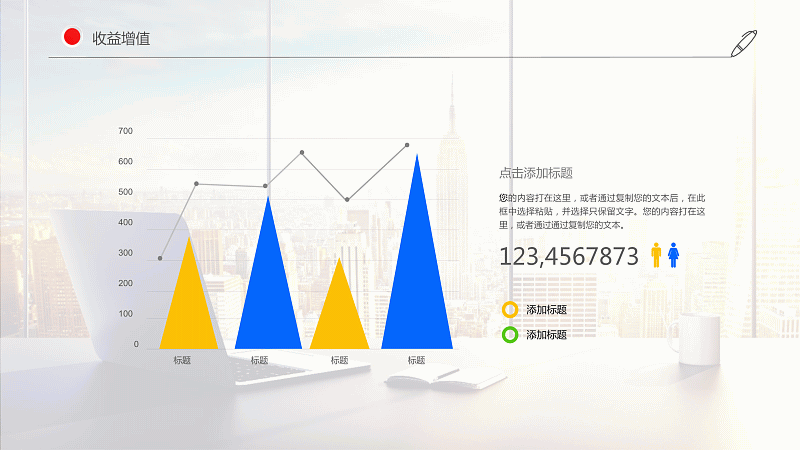Click the first blue triangle in the chart
Image resolution: width=800 pixels, height=450 pixels.
coord(268,291)
